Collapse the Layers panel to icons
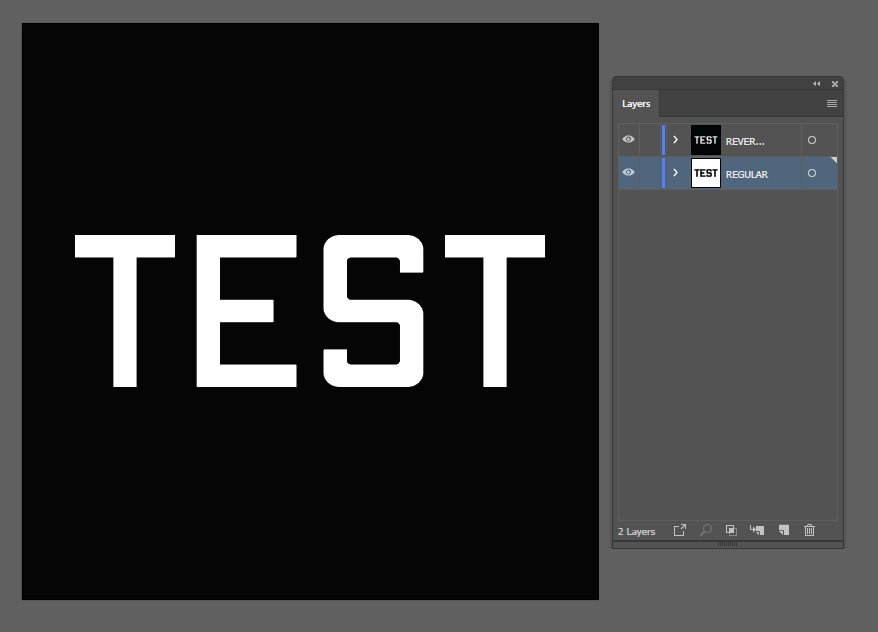The width and height of the screenshot is (878, 632). 816,84
